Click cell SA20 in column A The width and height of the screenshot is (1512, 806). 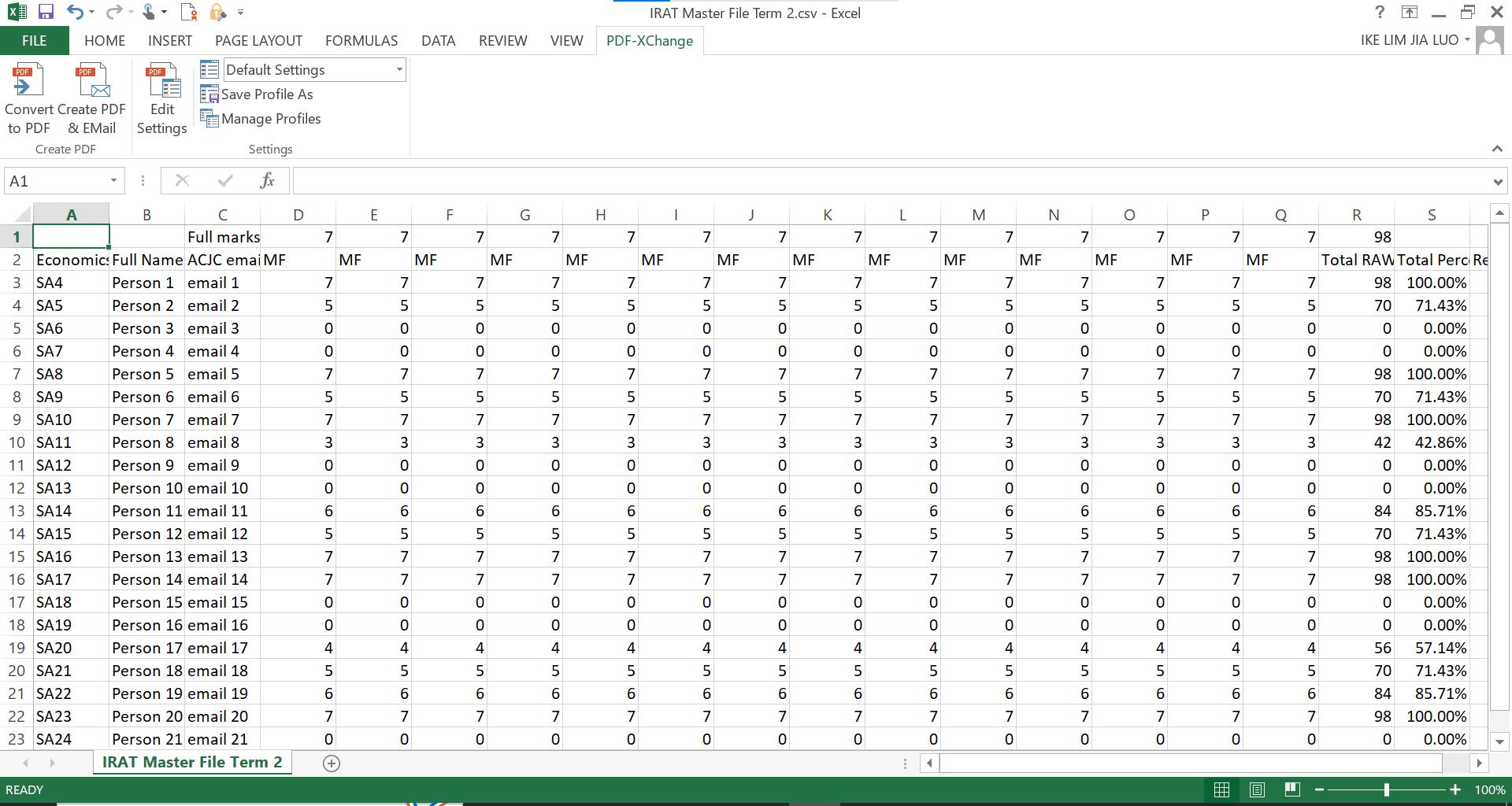(72, 648)
